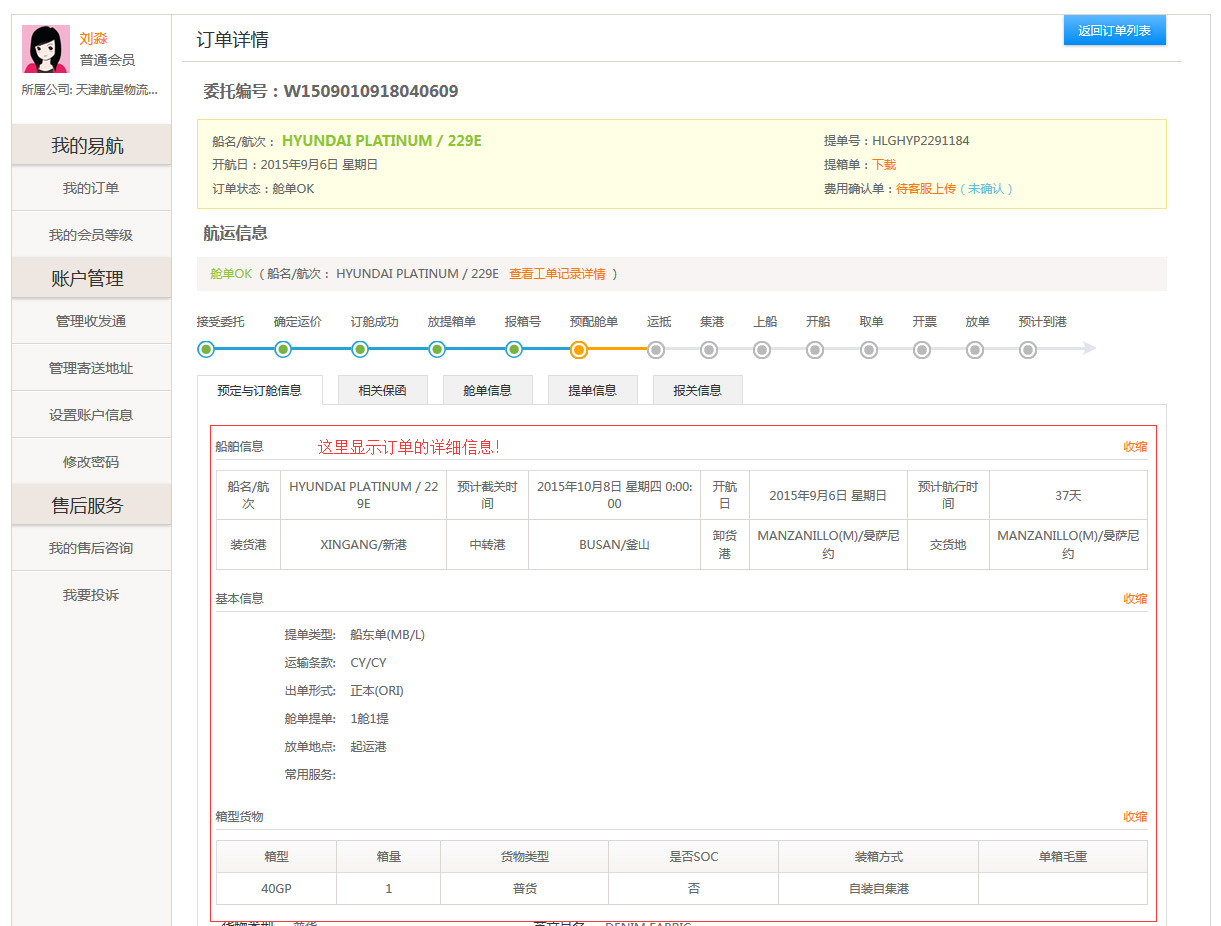1221x926 pixels.
Task: Open 查看工单记录详情 link
Action: click(x=557, y=274)
